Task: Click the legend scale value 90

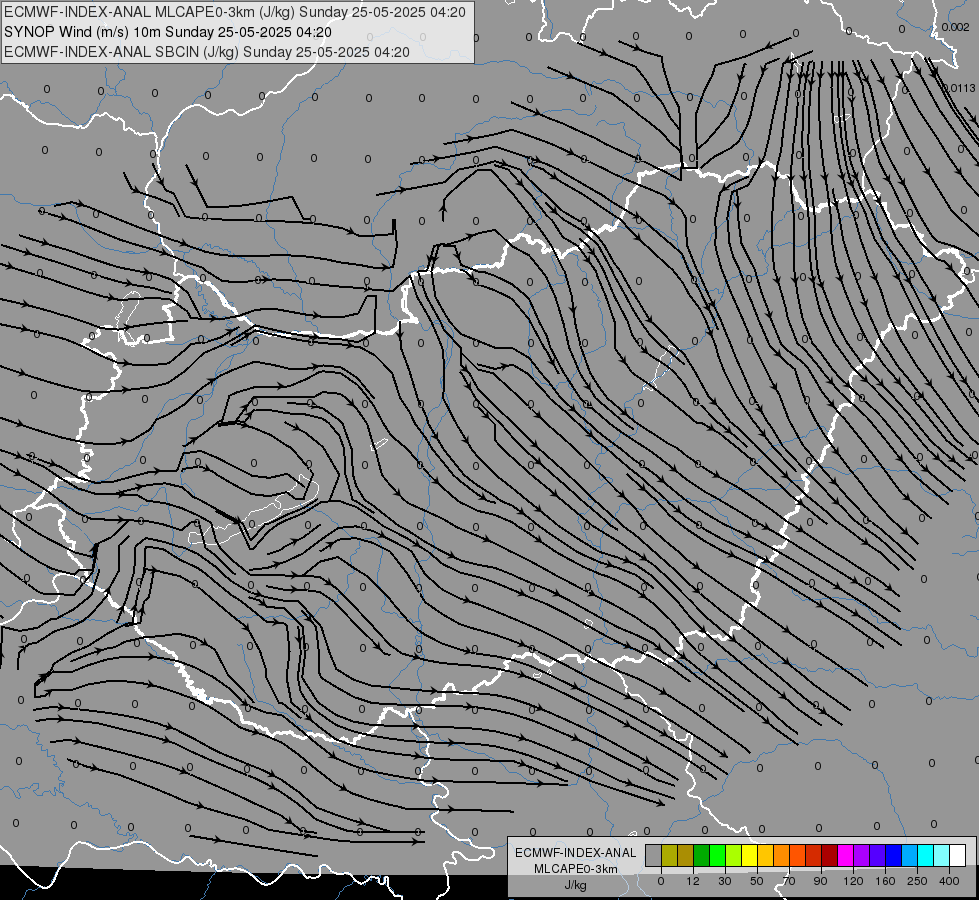Action: pyautogui.click(x=820, y=881)
